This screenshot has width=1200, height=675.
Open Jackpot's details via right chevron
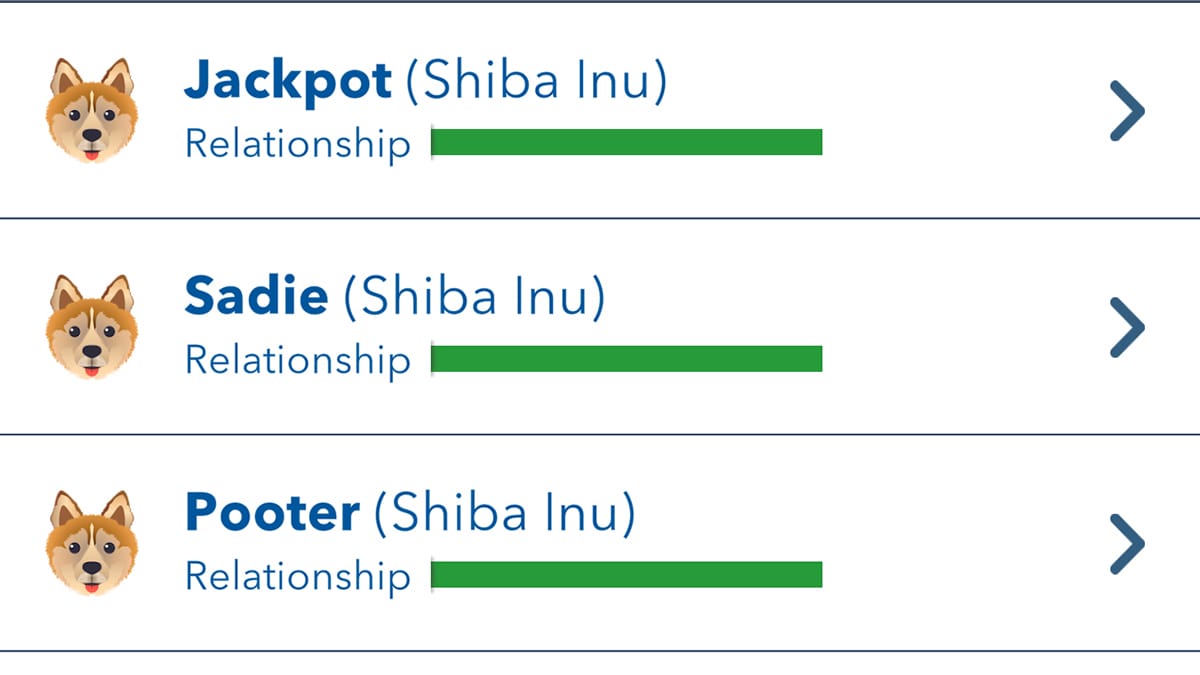1127,111
